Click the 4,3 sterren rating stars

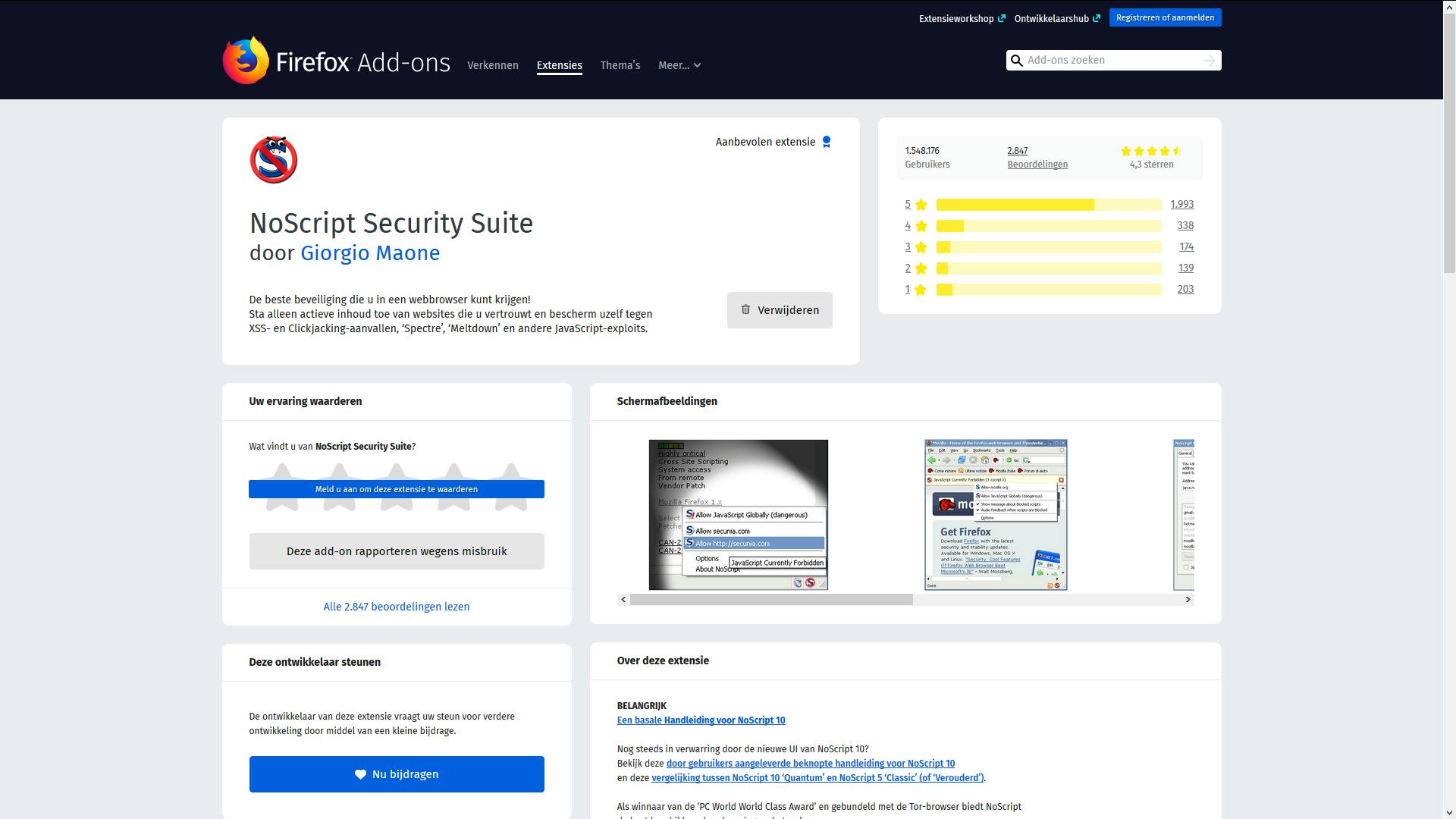coord(1150,151)
